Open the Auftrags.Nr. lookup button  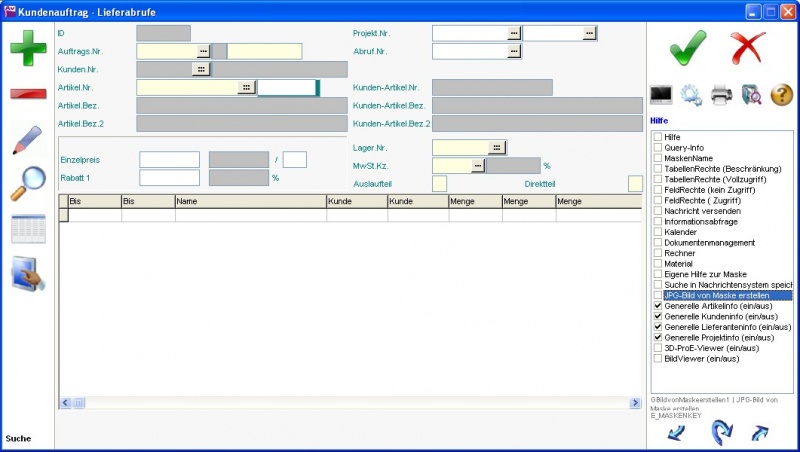click(x=202, y=50)
